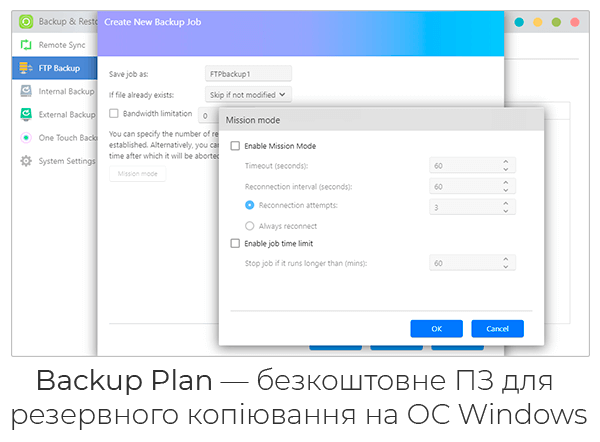
Task: Enable Mission Mode checkbox
Action: [235, 146]
